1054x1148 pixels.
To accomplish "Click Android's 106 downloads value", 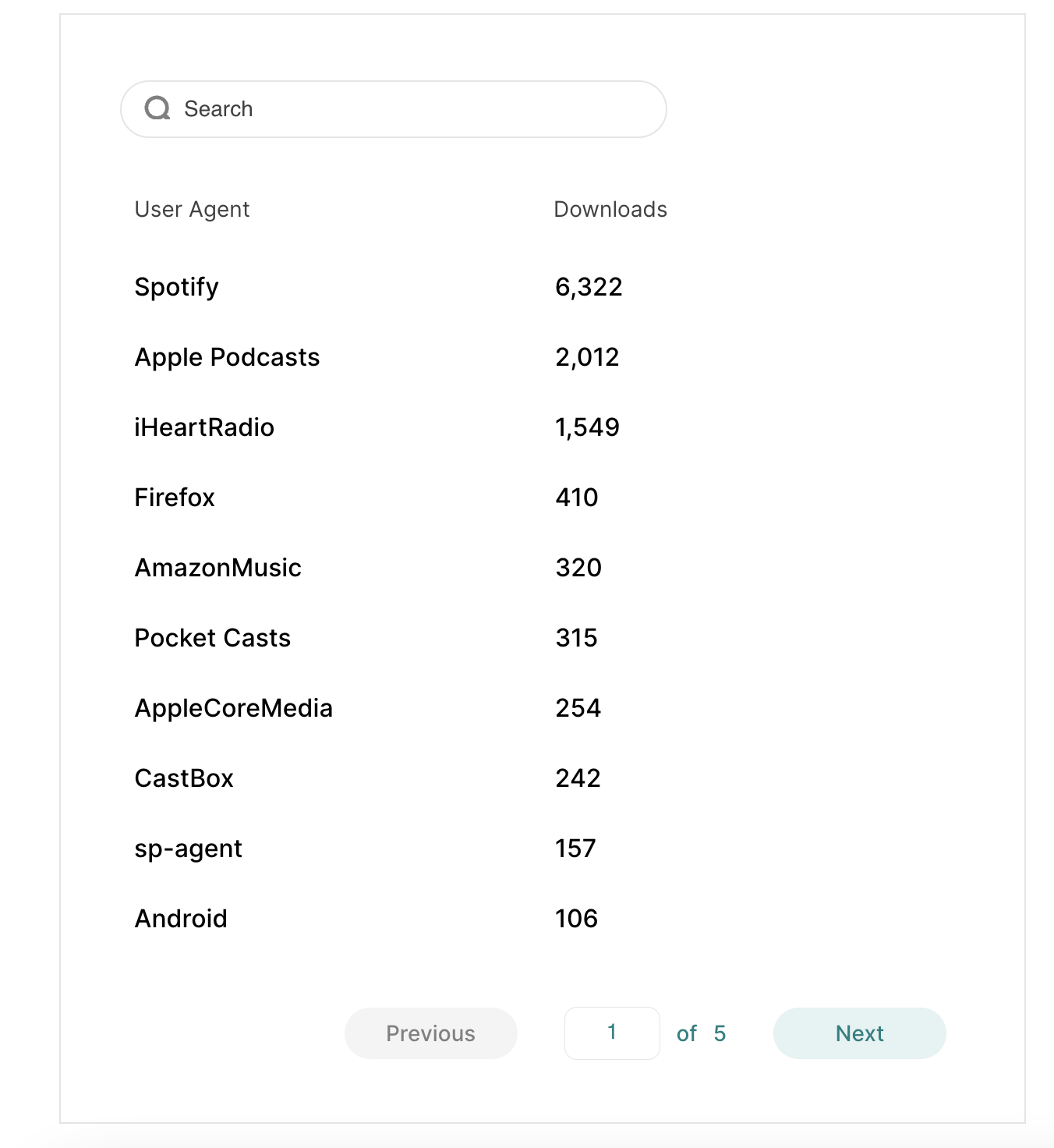I will click(576, 919).
